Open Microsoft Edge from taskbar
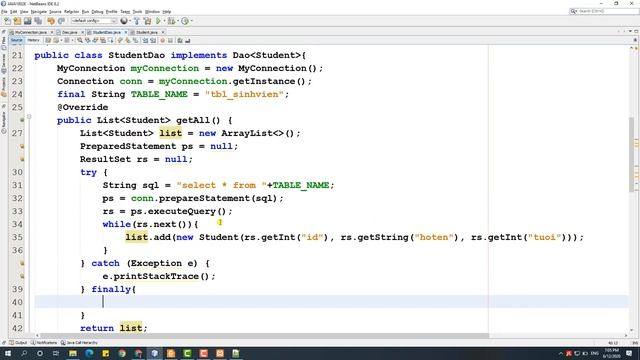Screen dimensions: 640x360 click(x=89, y=353)
